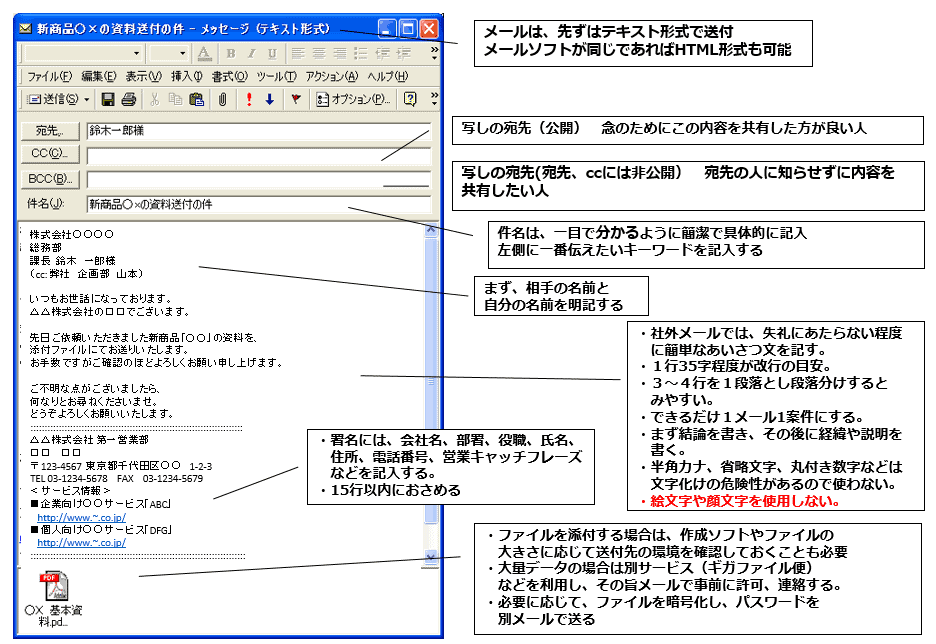
Task: Open the font name dropdown
Action: [x=138, y=53]
